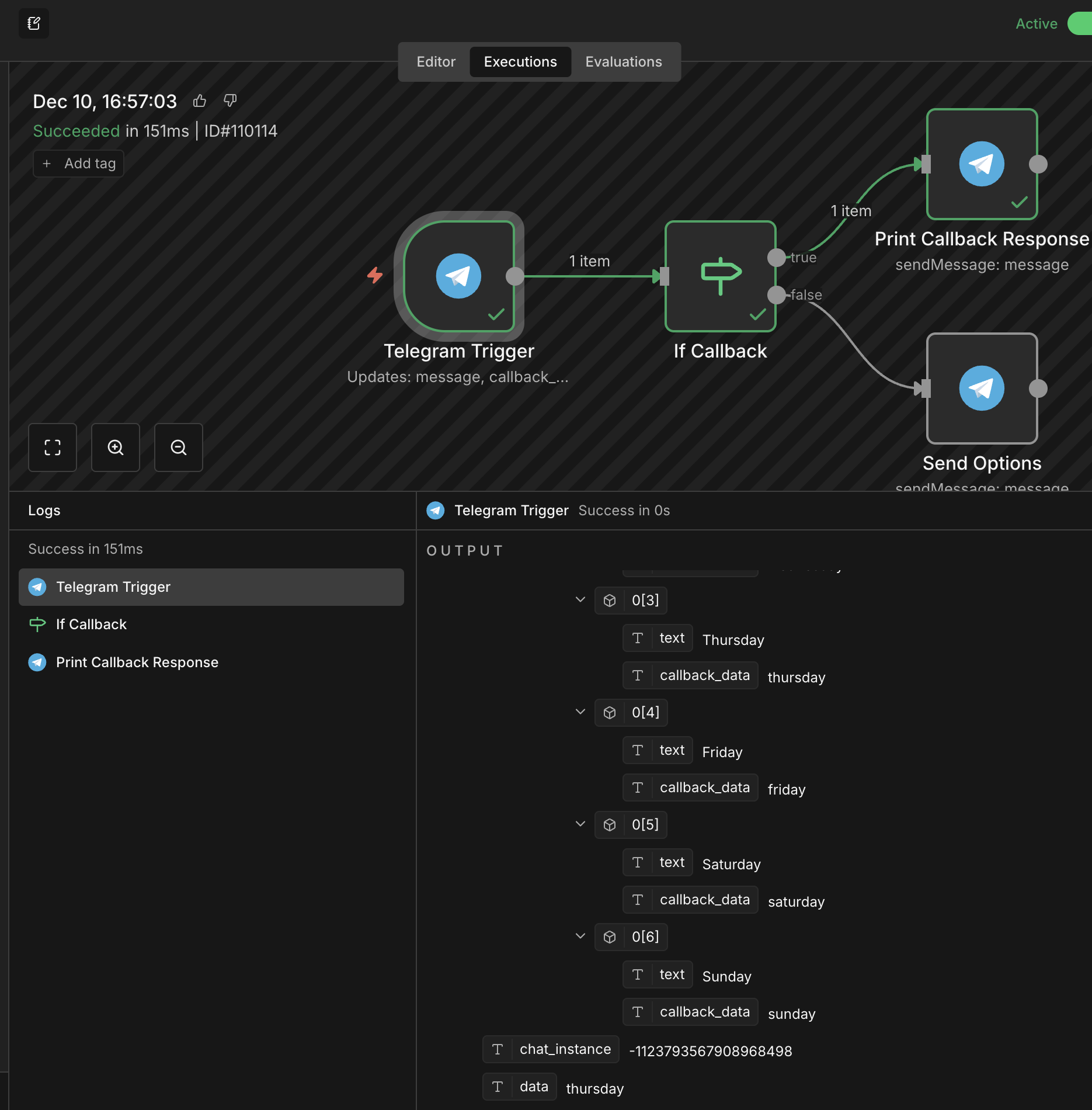The width and height of the screenshot is (1092, 1110).
Task: Select If Callback log entry
Action: point(92,625)
